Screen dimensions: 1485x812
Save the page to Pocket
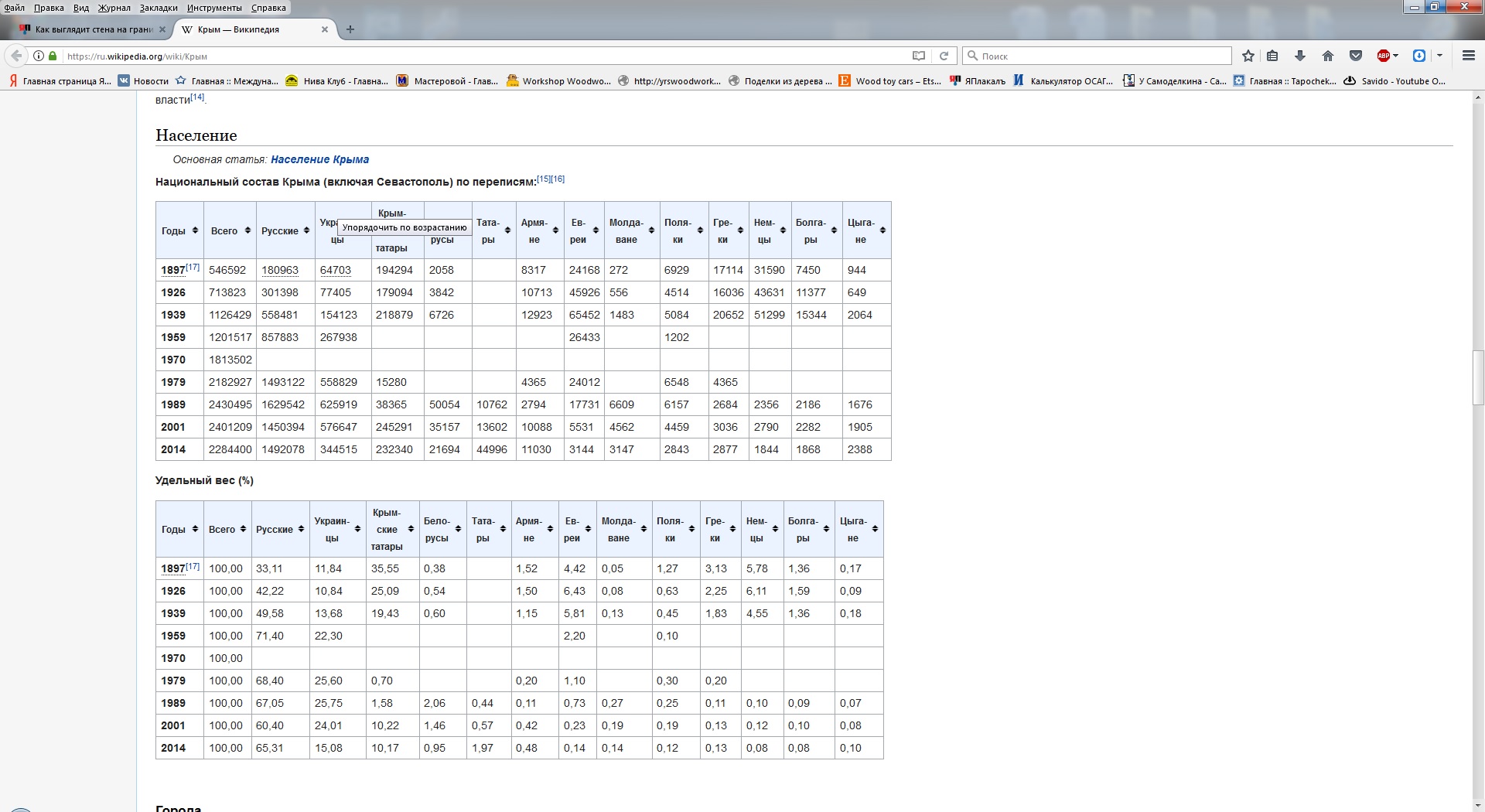coord(1355,56)
